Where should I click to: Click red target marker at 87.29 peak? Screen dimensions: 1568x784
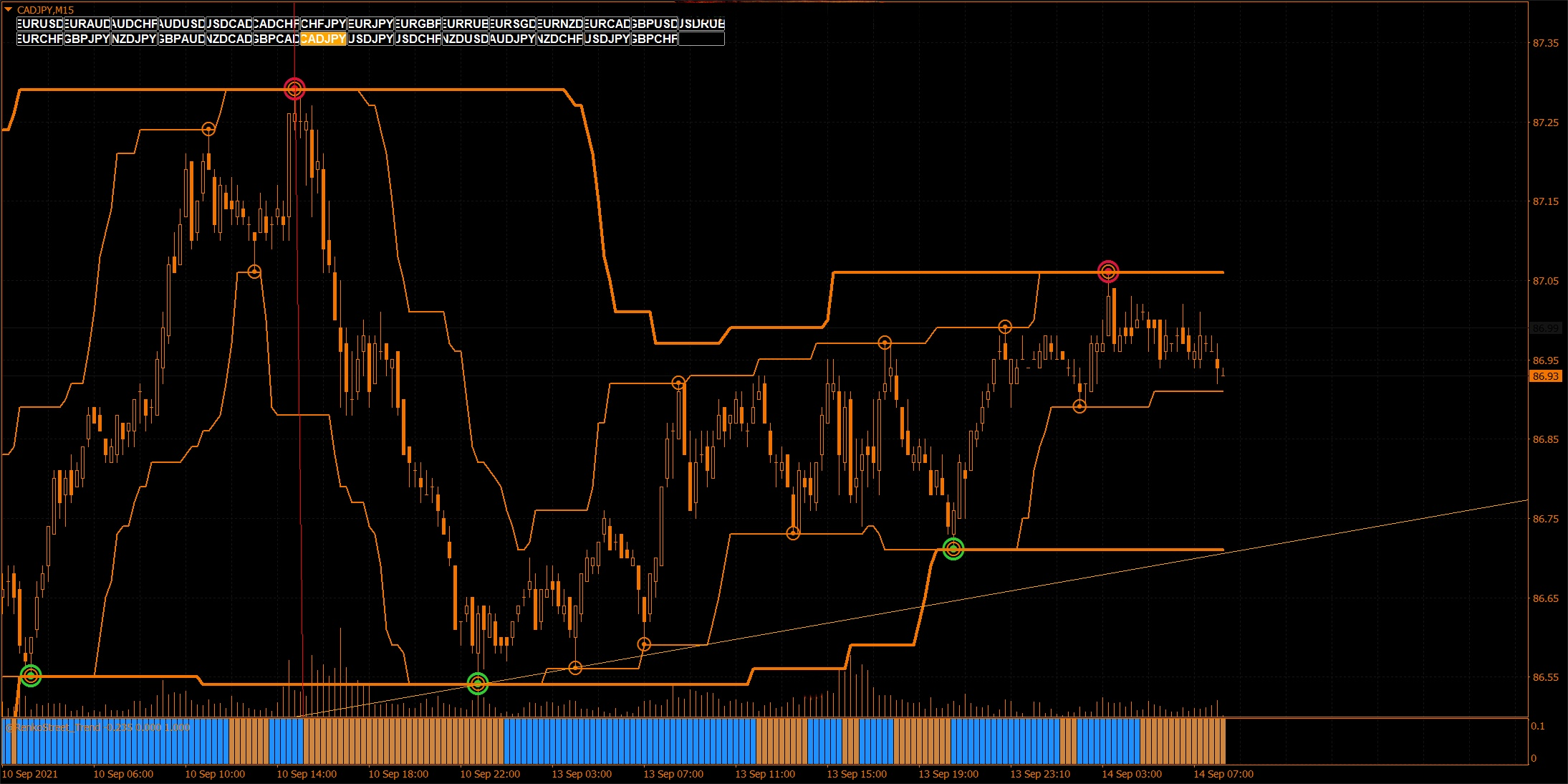tap(294, 89)
